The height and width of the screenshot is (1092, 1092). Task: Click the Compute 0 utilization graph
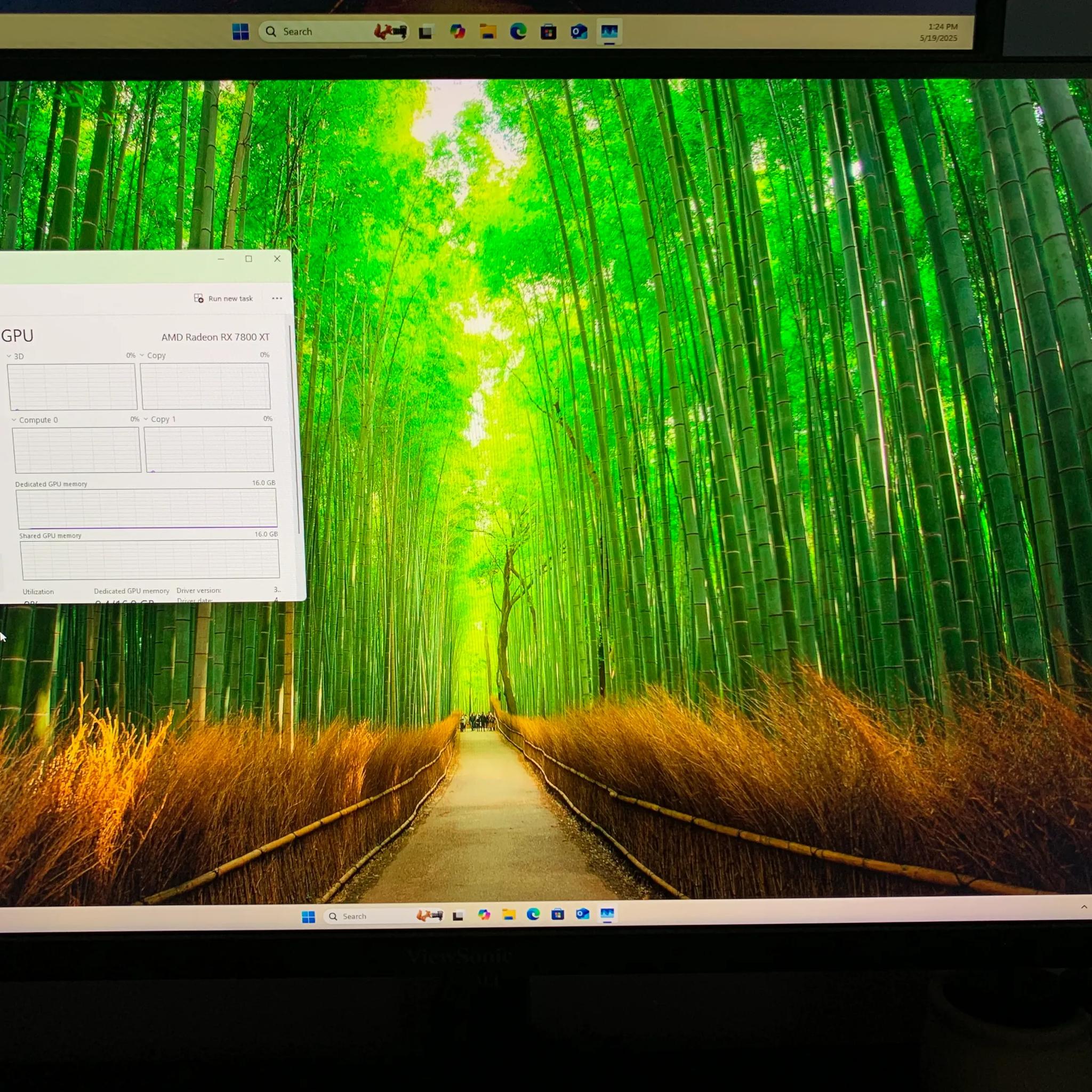pyautogui.click(x=76, y=450)
